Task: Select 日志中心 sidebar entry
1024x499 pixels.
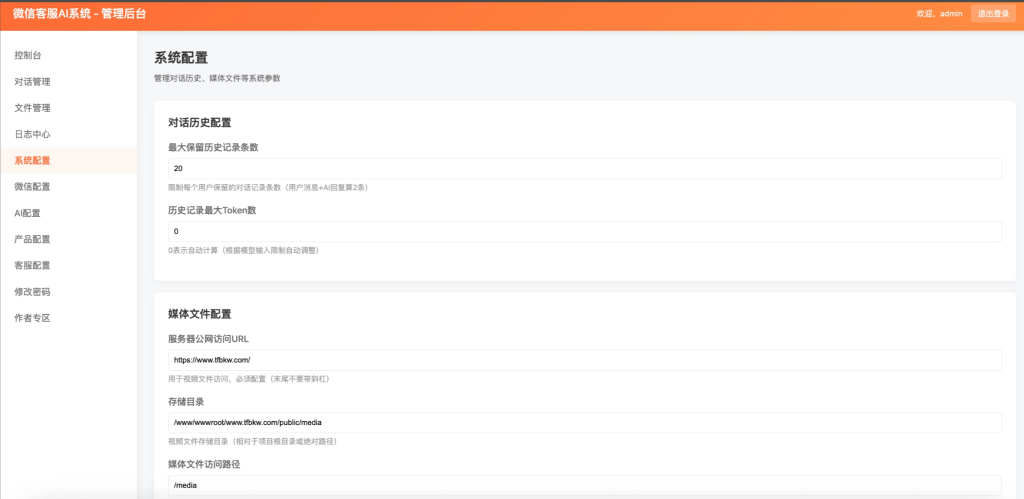Action: pos(32,134)
